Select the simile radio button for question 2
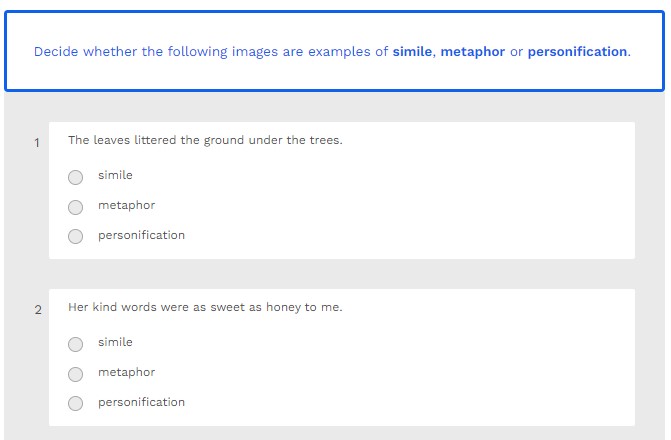 tap(76, 344)
